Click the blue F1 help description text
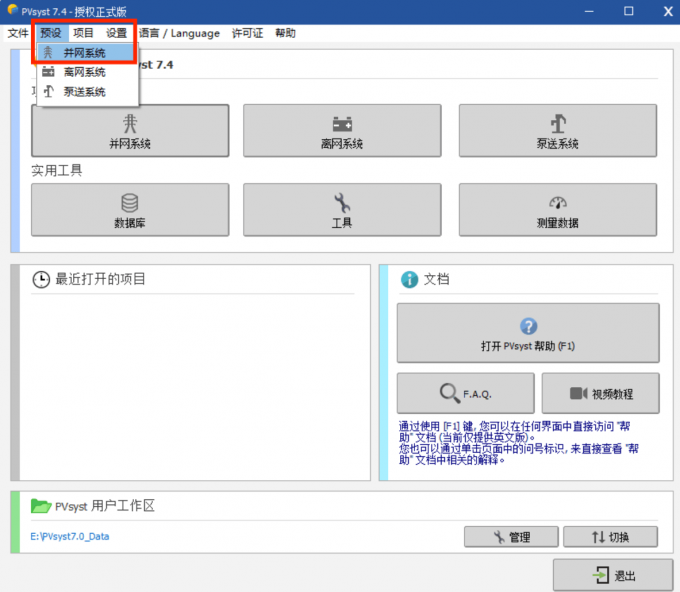The height and width of the screenshot is (592, 680). 519,443
